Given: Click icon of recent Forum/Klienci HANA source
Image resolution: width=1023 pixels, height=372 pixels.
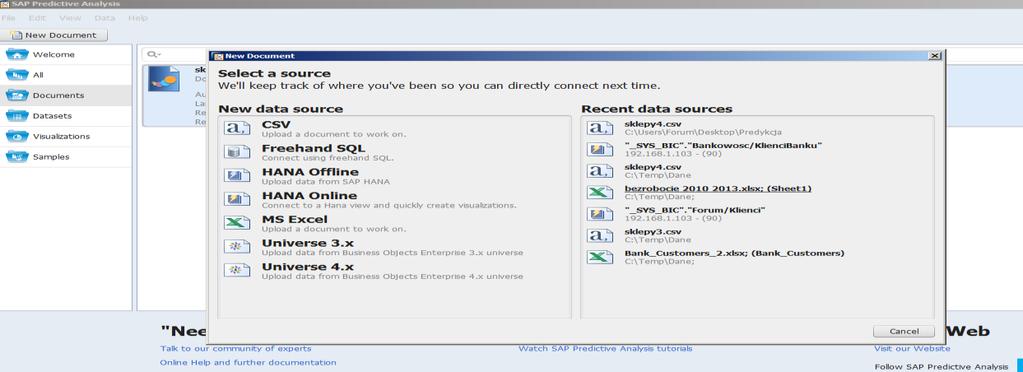Looking at the screenshot, I should (x=600, y=214).
